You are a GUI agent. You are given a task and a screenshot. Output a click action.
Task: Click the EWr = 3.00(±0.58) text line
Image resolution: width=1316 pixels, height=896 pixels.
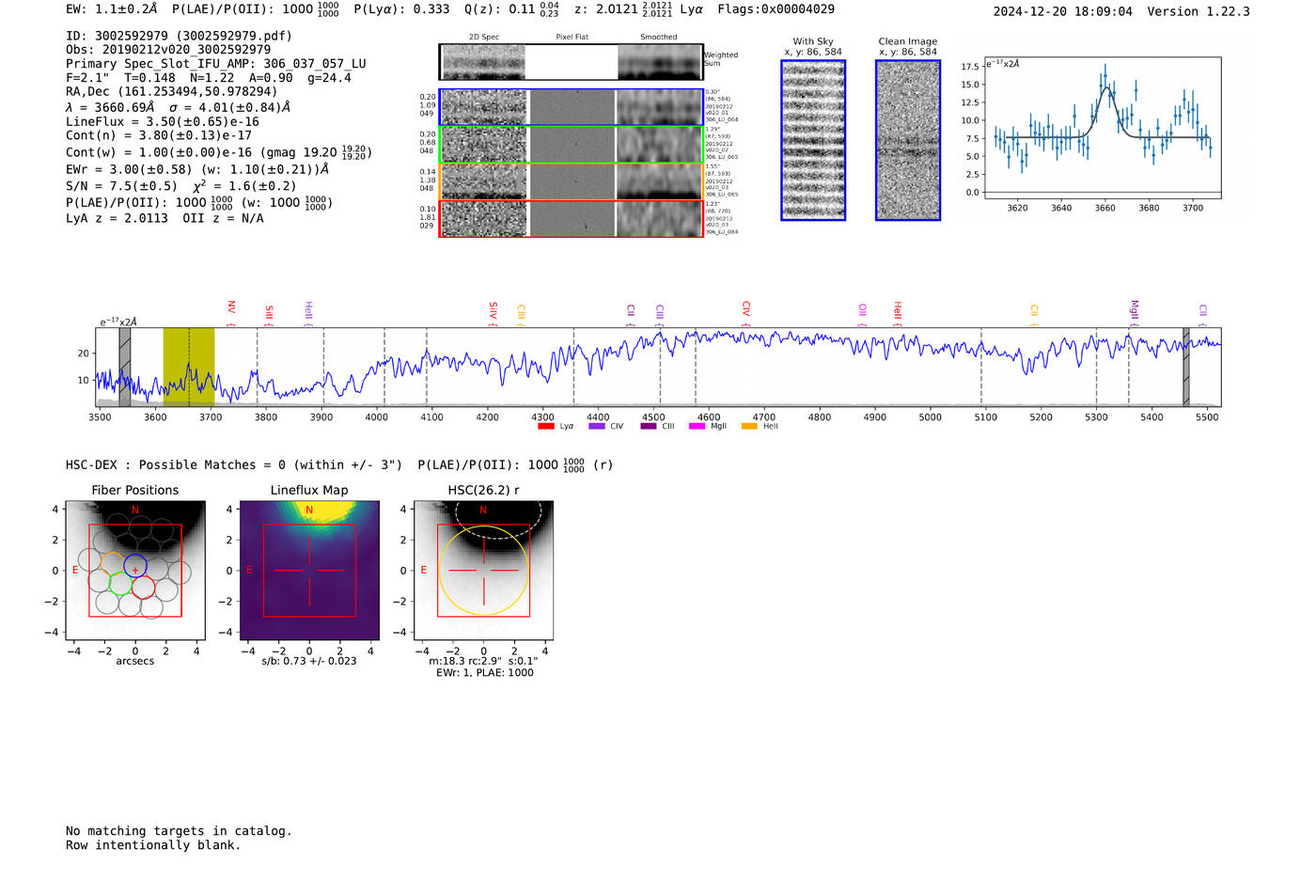(x=197, y=169)
